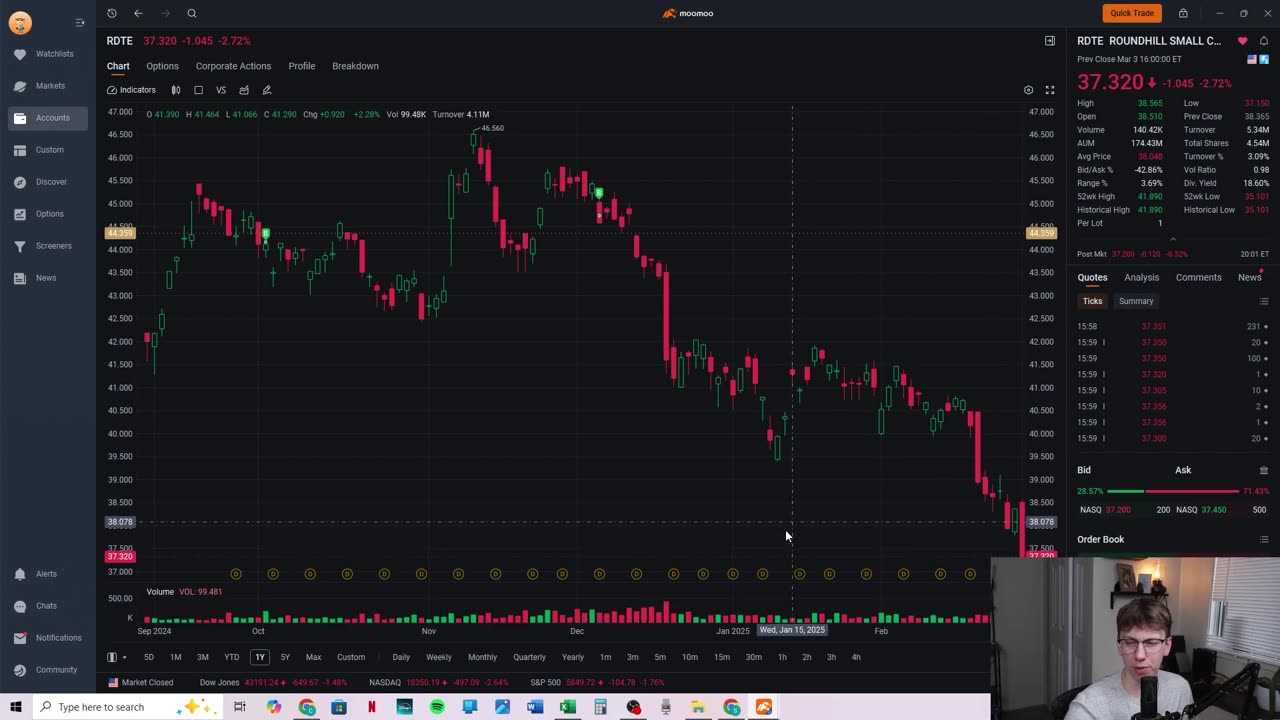This screenshot has height=720, width=1280.
Task: Collapse the left sidebar menu
Action: tap(80, 22)
